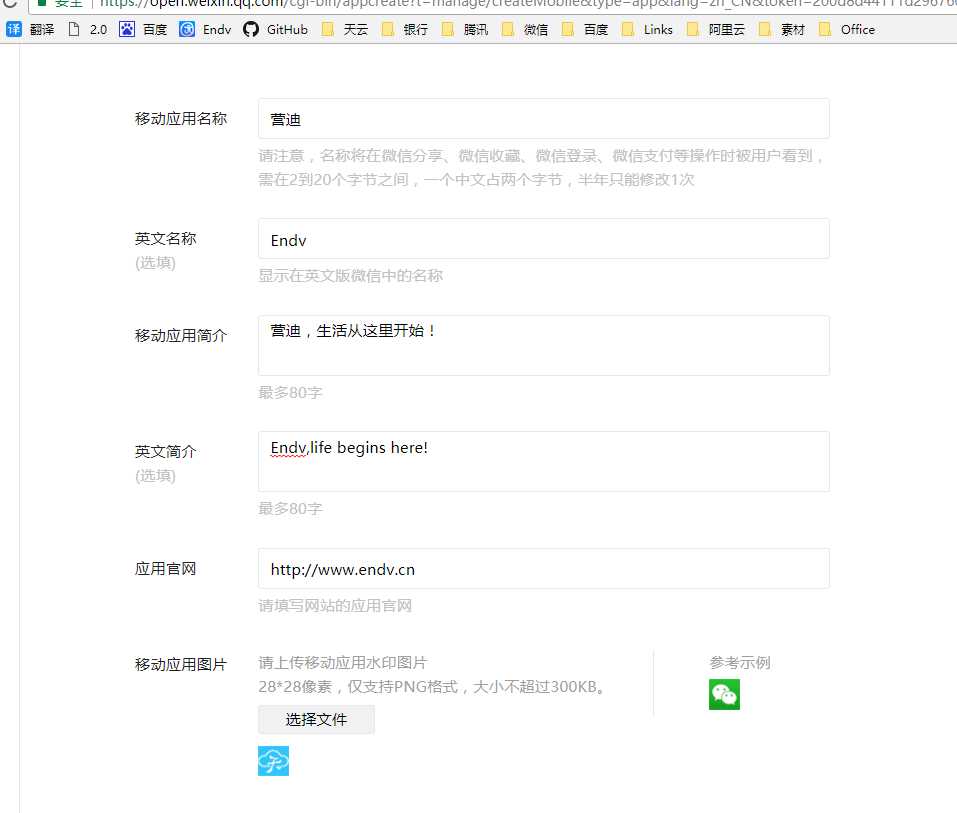This screenshot has width=957, height=813.
Task: Open the 腾讯 bookmarks folder
Action: click(465, 29)
